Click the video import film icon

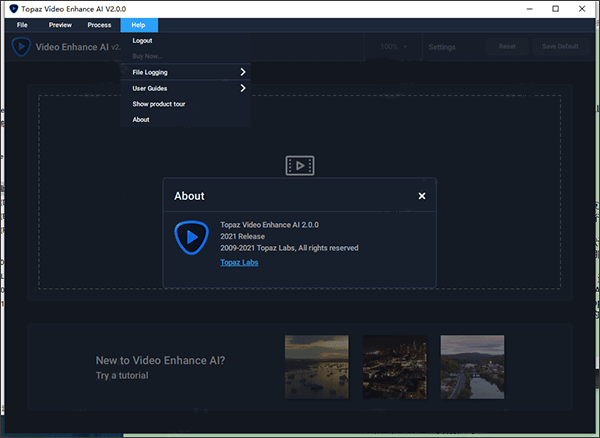pos(300,166)
